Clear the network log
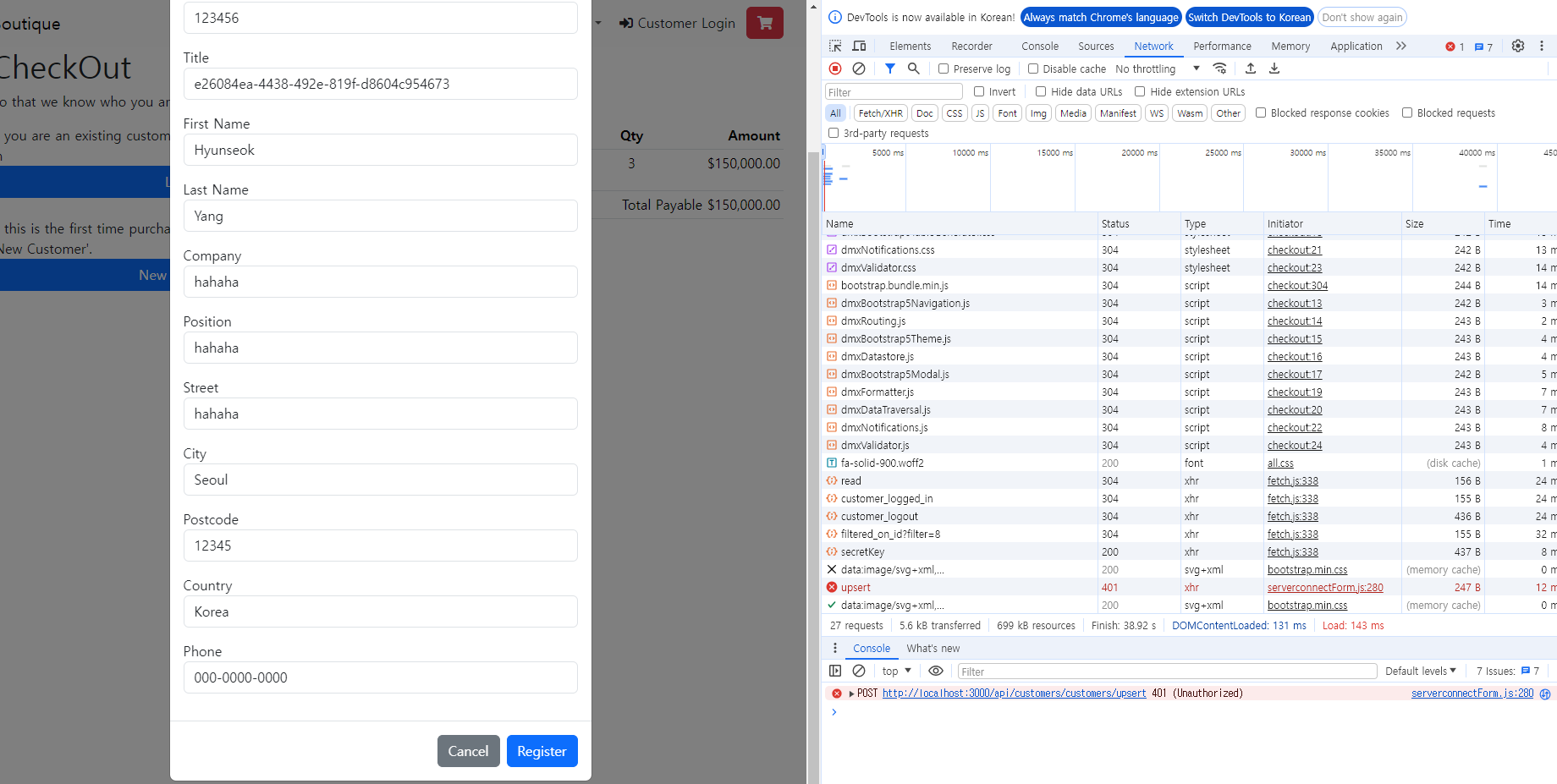 [x=859, y=69]
